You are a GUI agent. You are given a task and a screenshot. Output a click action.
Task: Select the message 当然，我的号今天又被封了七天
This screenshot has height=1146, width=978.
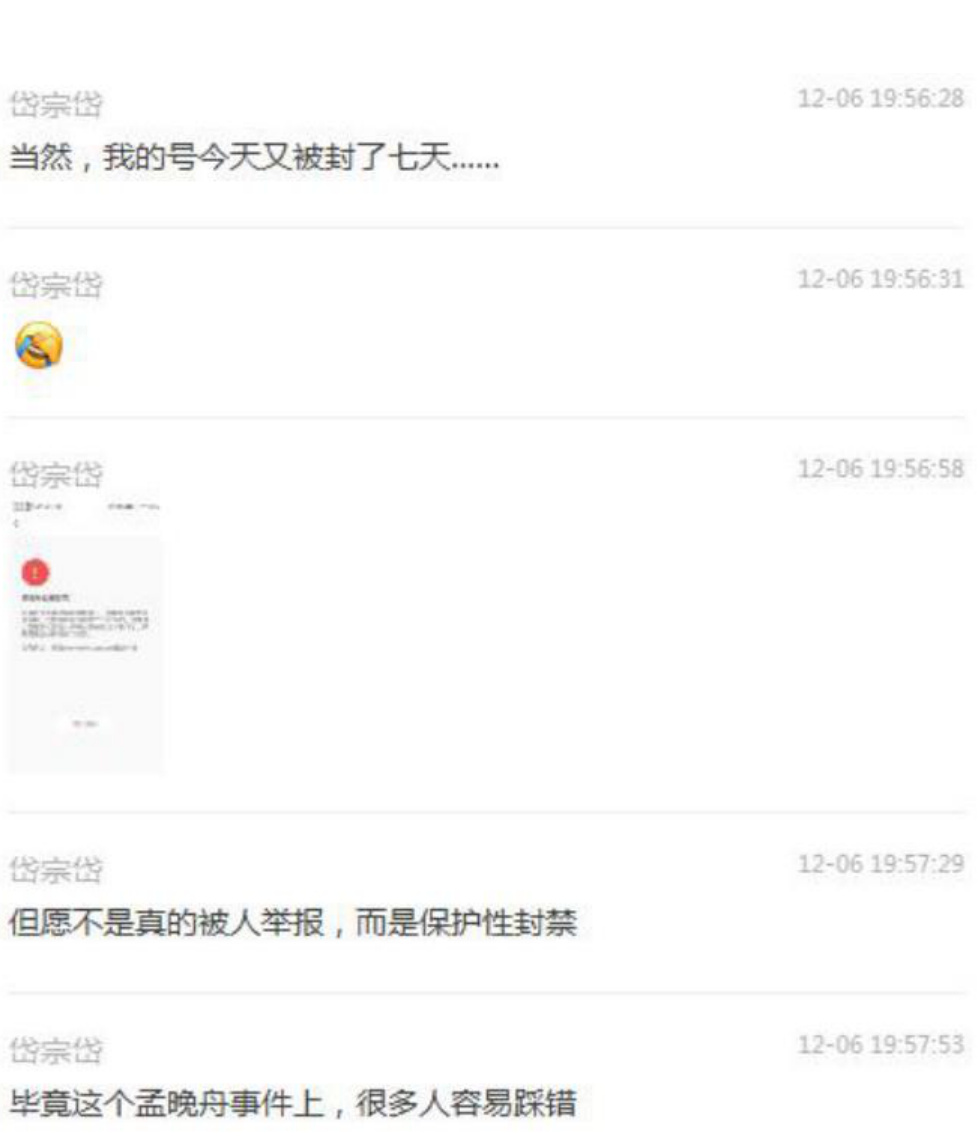coord(254,157)
